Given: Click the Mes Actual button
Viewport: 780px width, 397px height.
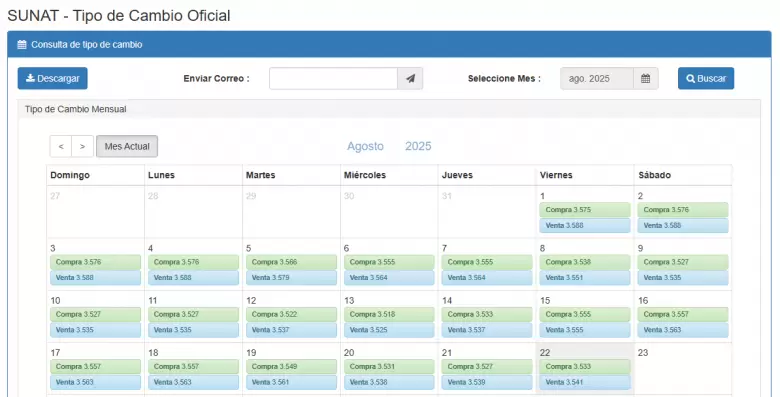Looking at the screenshot, I should [127, 146].
